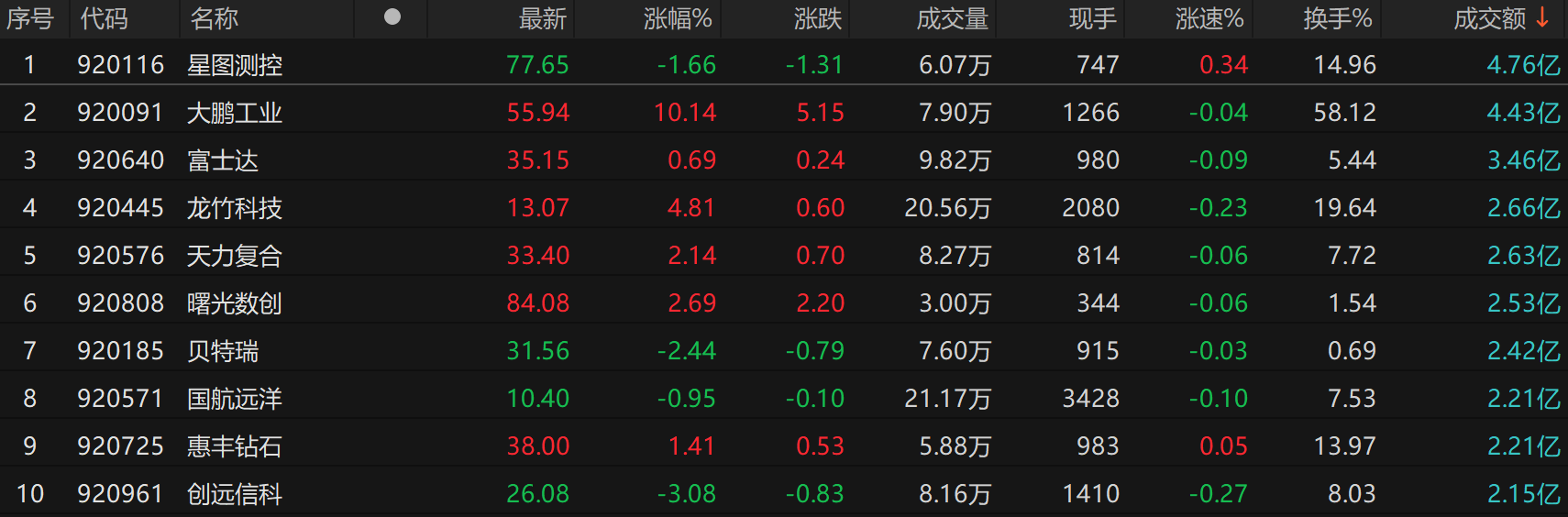Viewport: 1568px width, 517px height.
Task: Click the 涨速% column header
Action: (x=1209, y=18)
